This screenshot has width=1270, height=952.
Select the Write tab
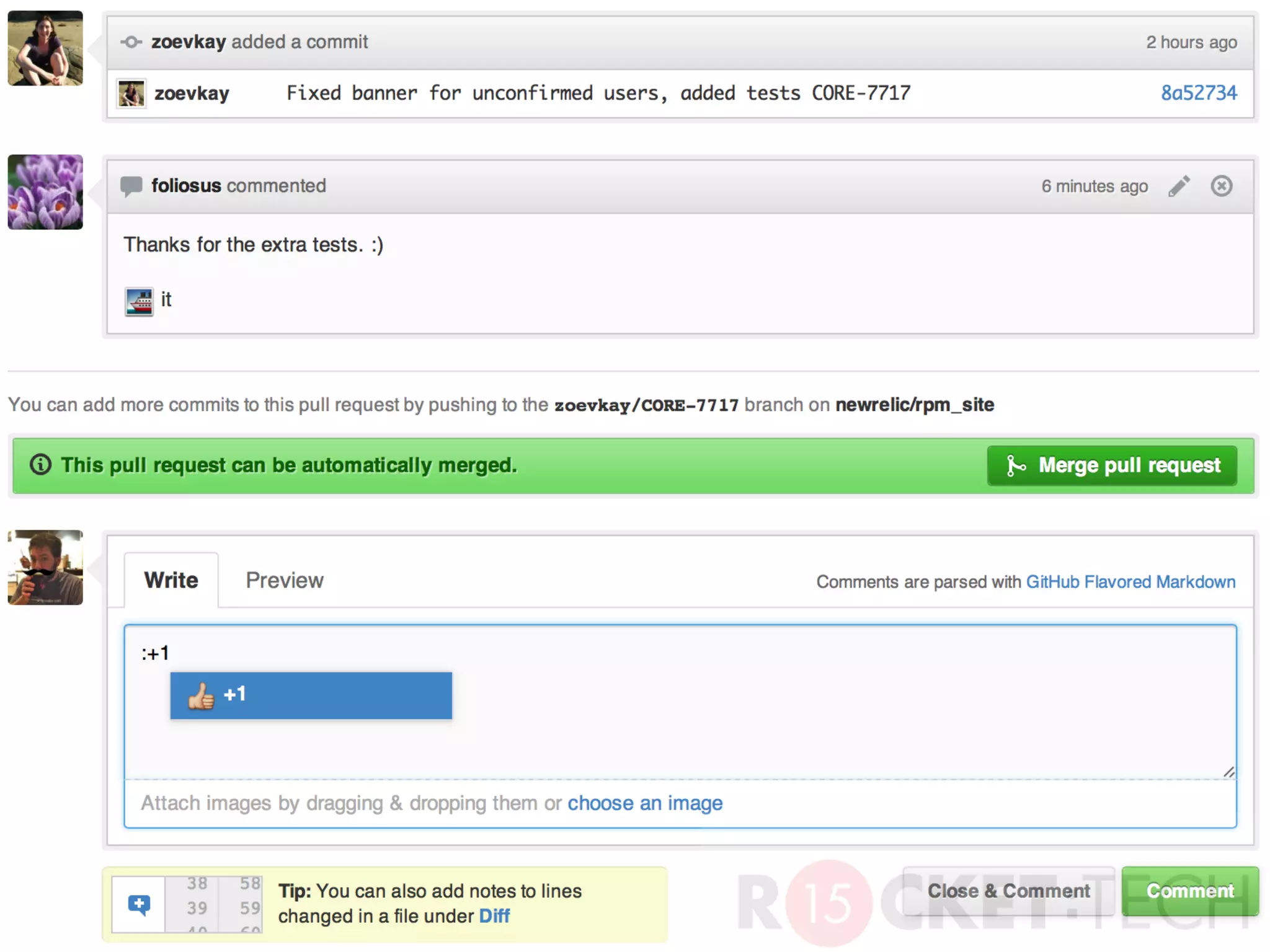[x=171, y=580]
